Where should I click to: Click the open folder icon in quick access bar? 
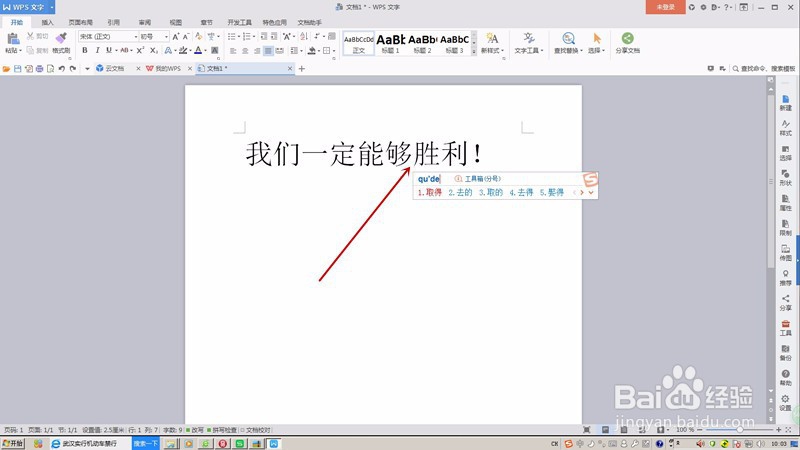pyautogui.click(x=7, y=68)
